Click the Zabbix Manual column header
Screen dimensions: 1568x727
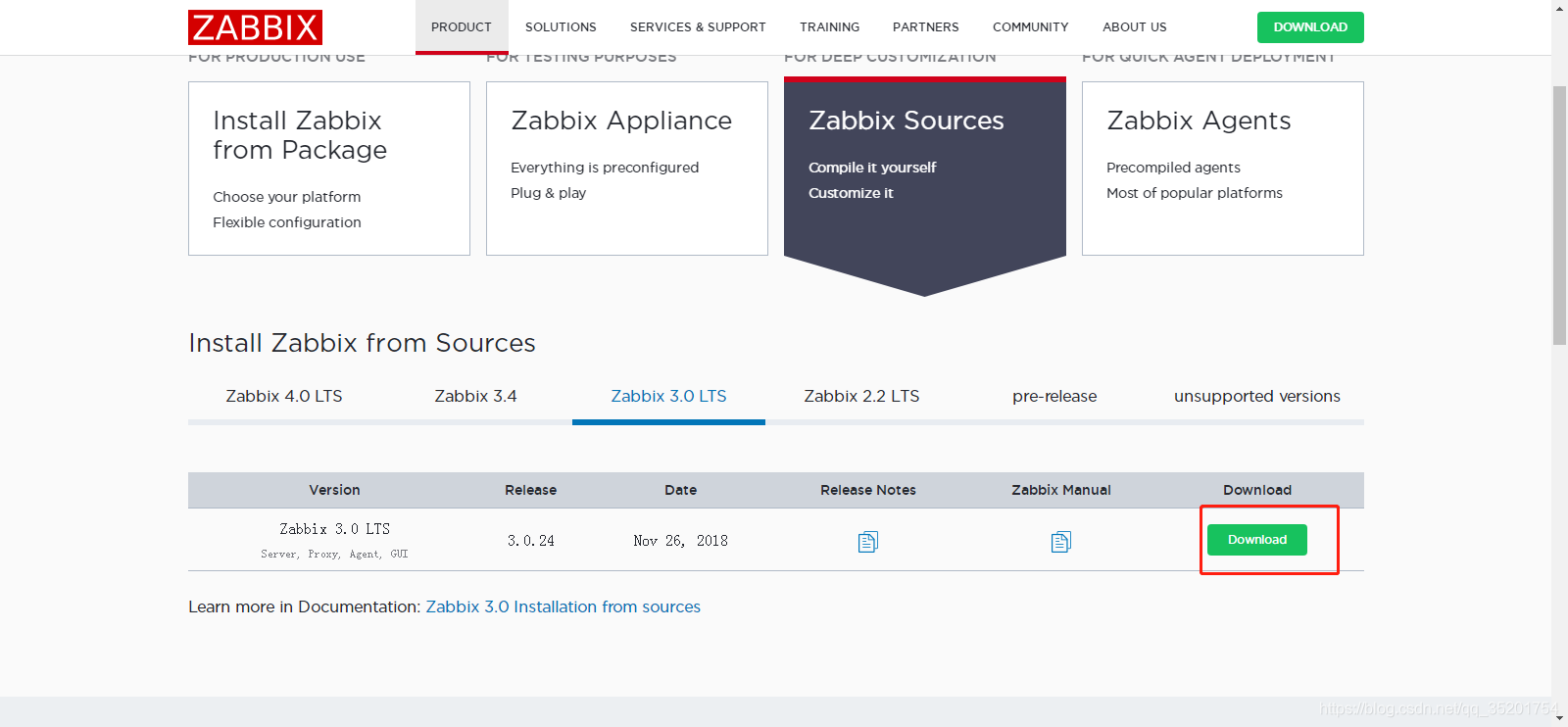[x=1061, y=490]
